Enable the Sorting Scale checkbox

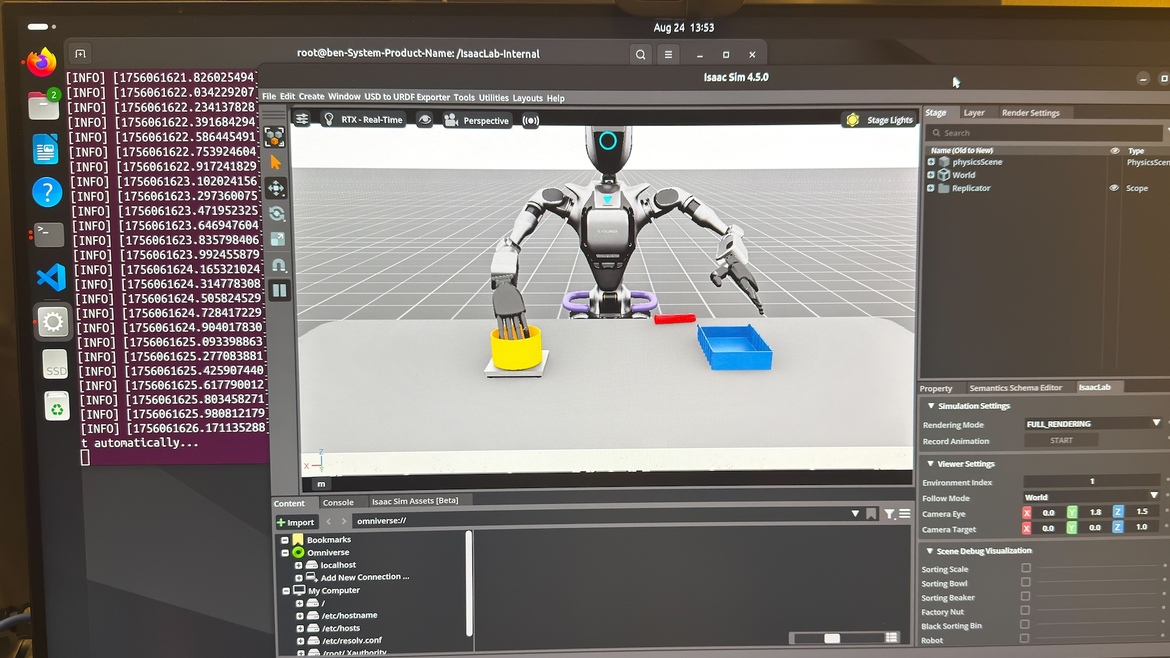[1026, 568]
